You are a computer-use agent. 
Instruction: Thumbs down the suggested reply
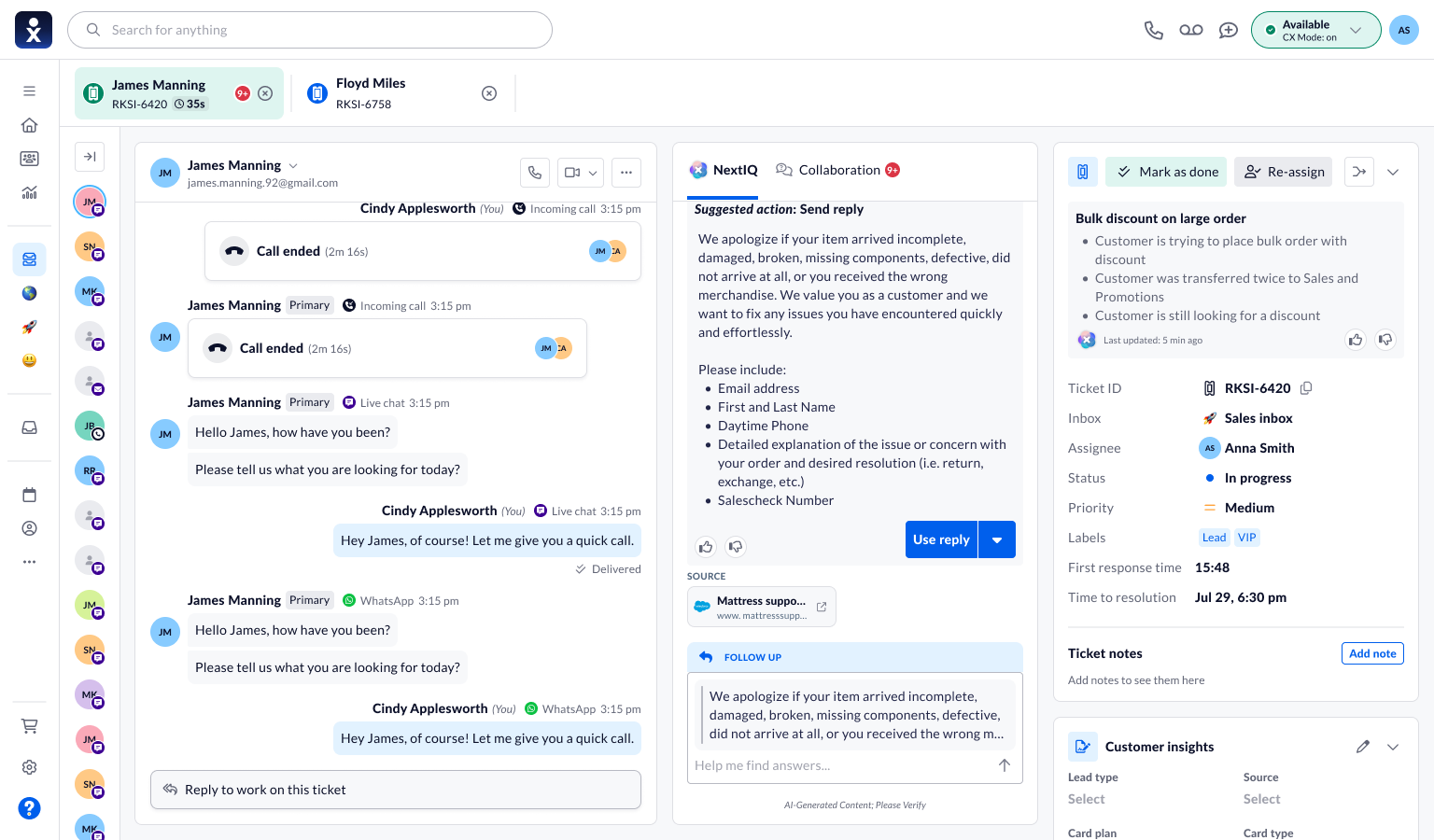click(x=736, y=547)
